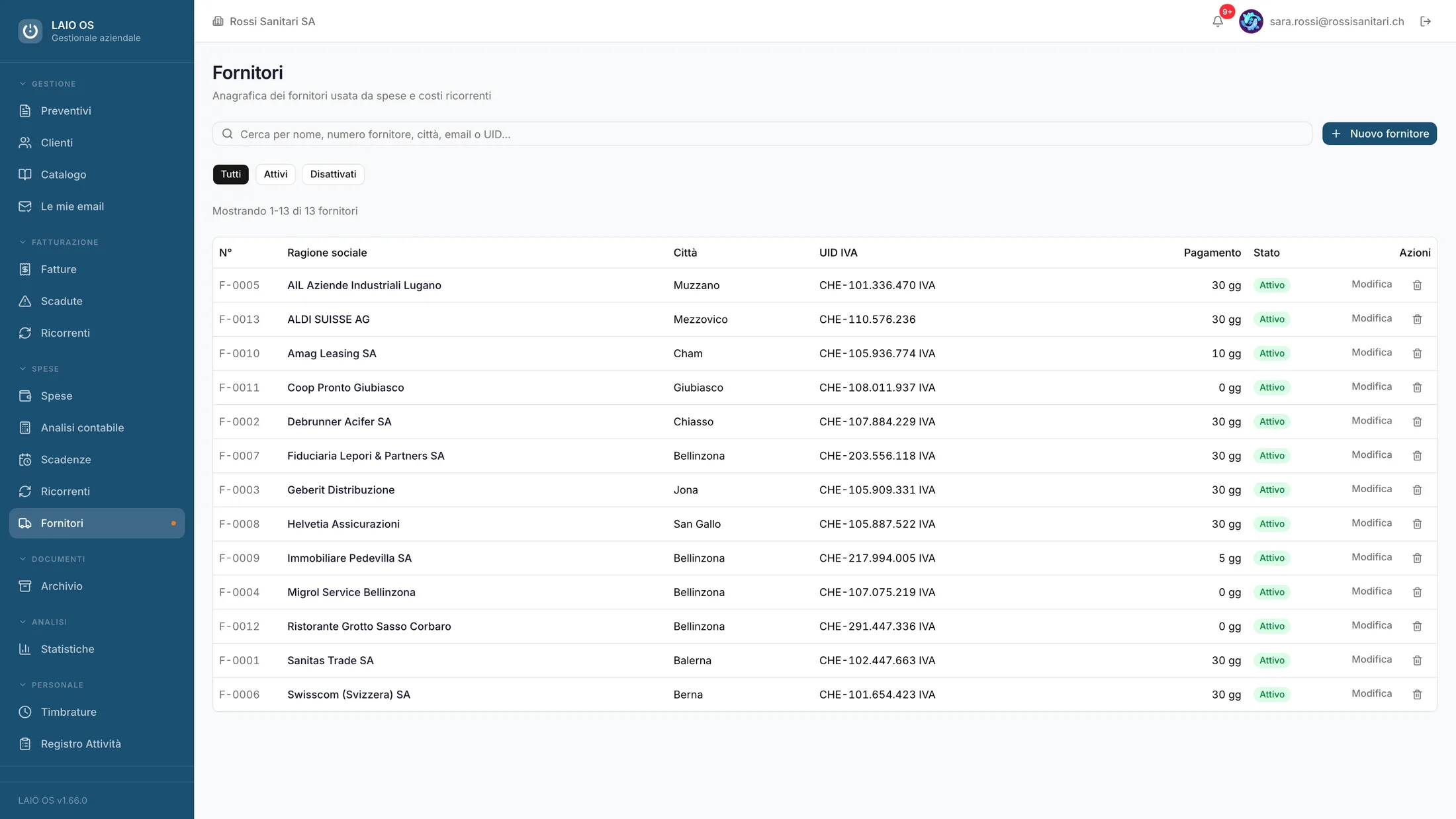
Task: Select the Tutti filter tab
Action: [x=230, y=174]
